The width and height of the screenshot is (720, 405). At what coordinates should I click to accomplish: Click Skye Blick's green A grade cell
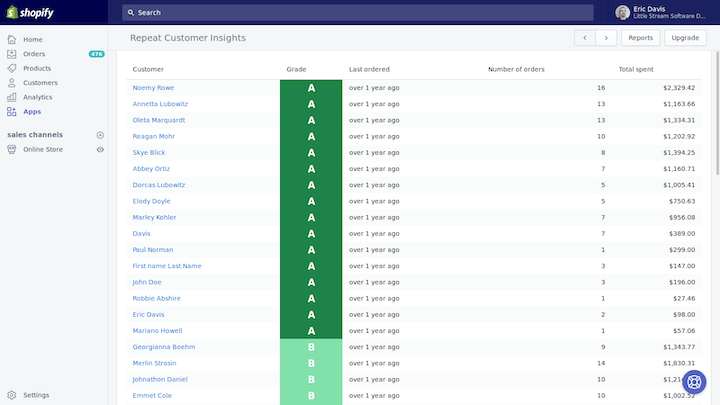click(x=311, y=153)
